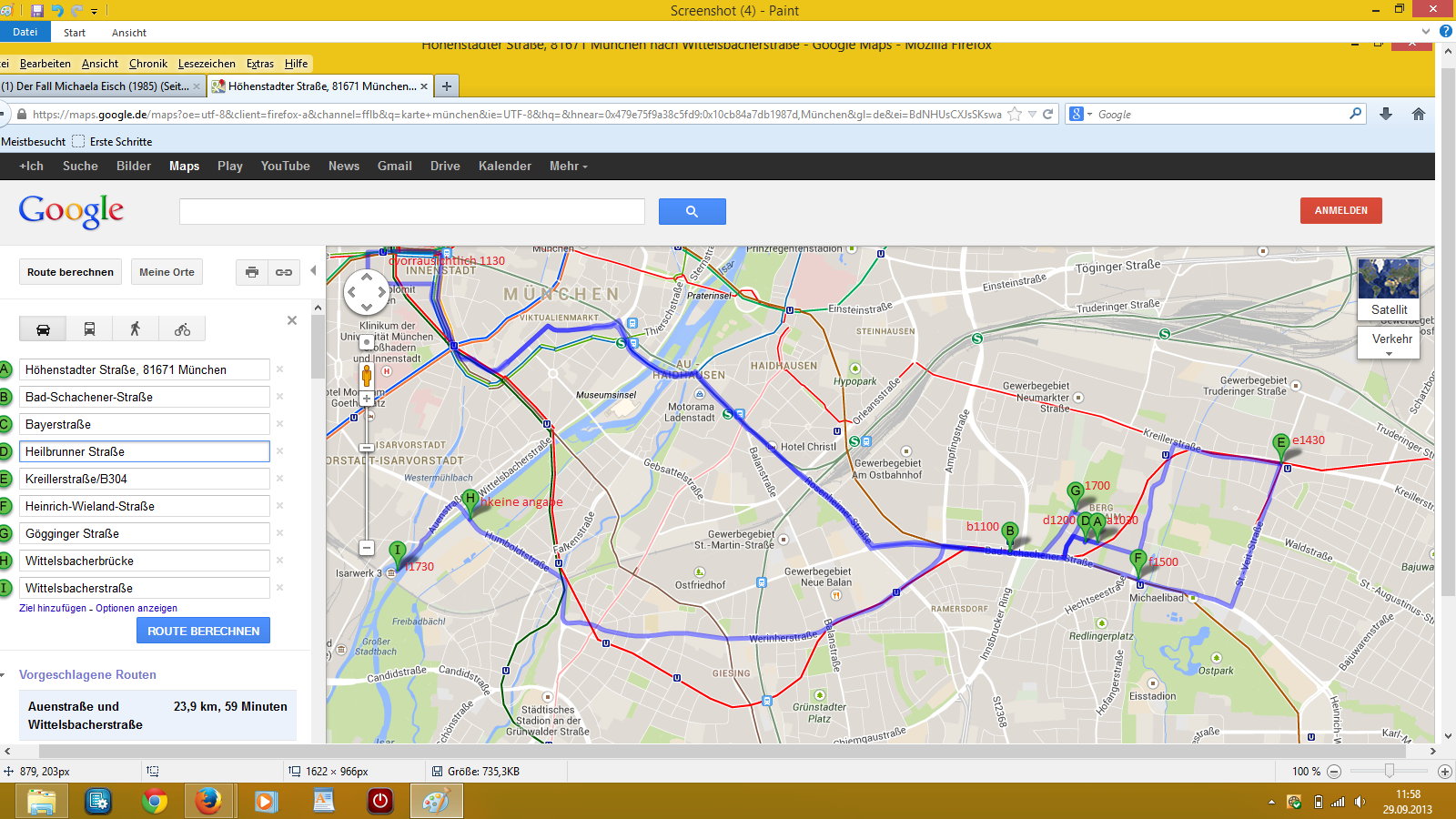1456x819 pixels.
Task: Open Firefox from the Windows taskbar
Action: [208, 802]
